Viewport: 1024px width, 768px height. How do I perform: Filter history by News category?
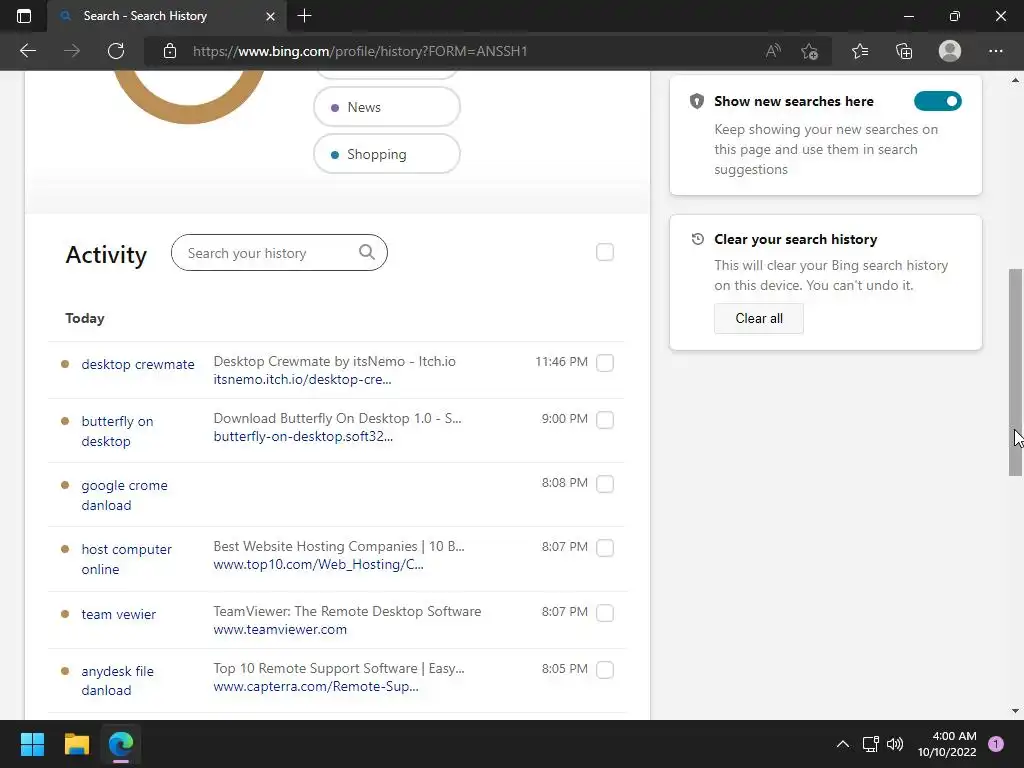387,107
